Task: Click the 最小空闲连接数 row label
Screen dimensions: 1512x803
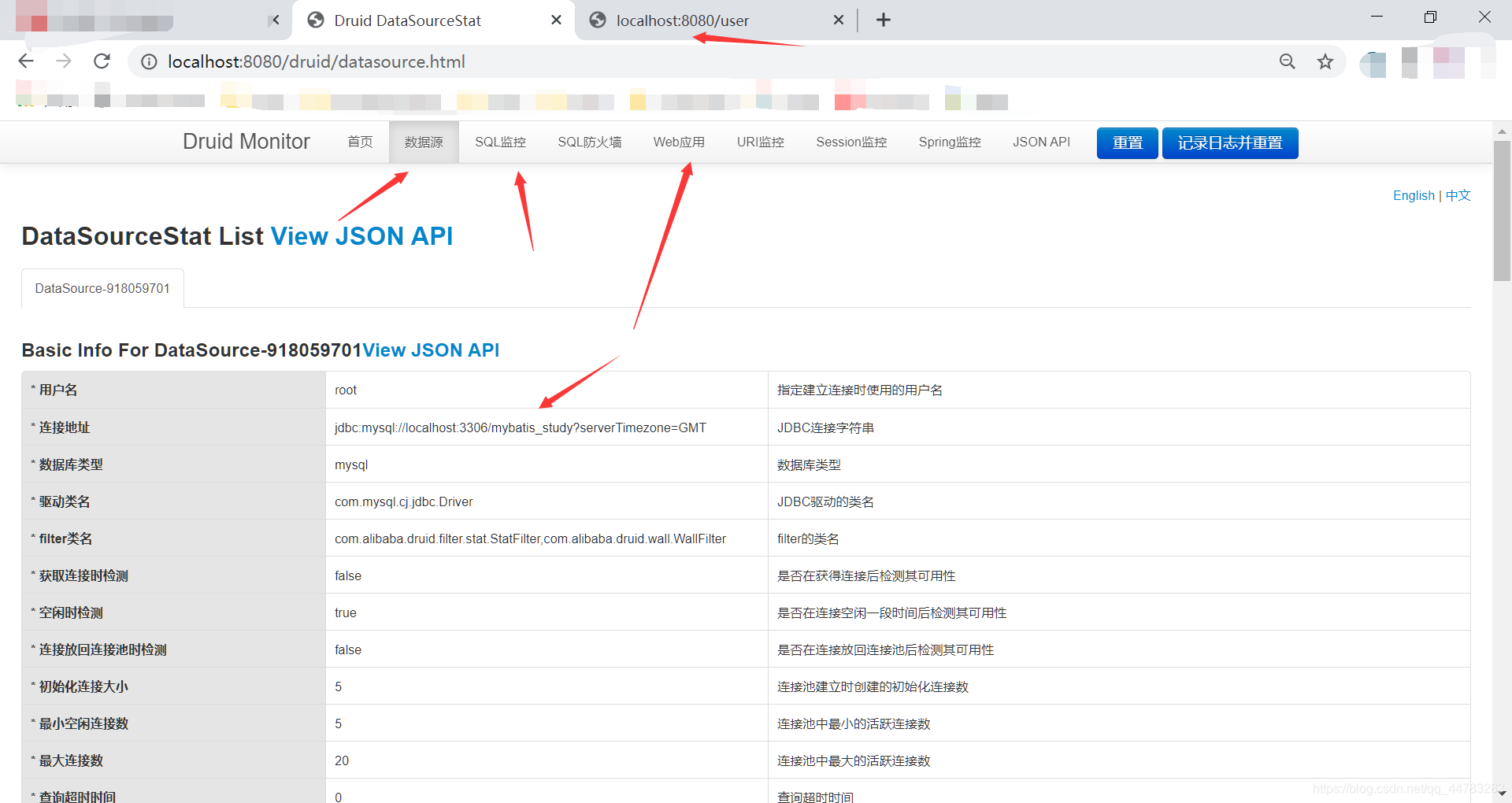Action: pos(83,723)
